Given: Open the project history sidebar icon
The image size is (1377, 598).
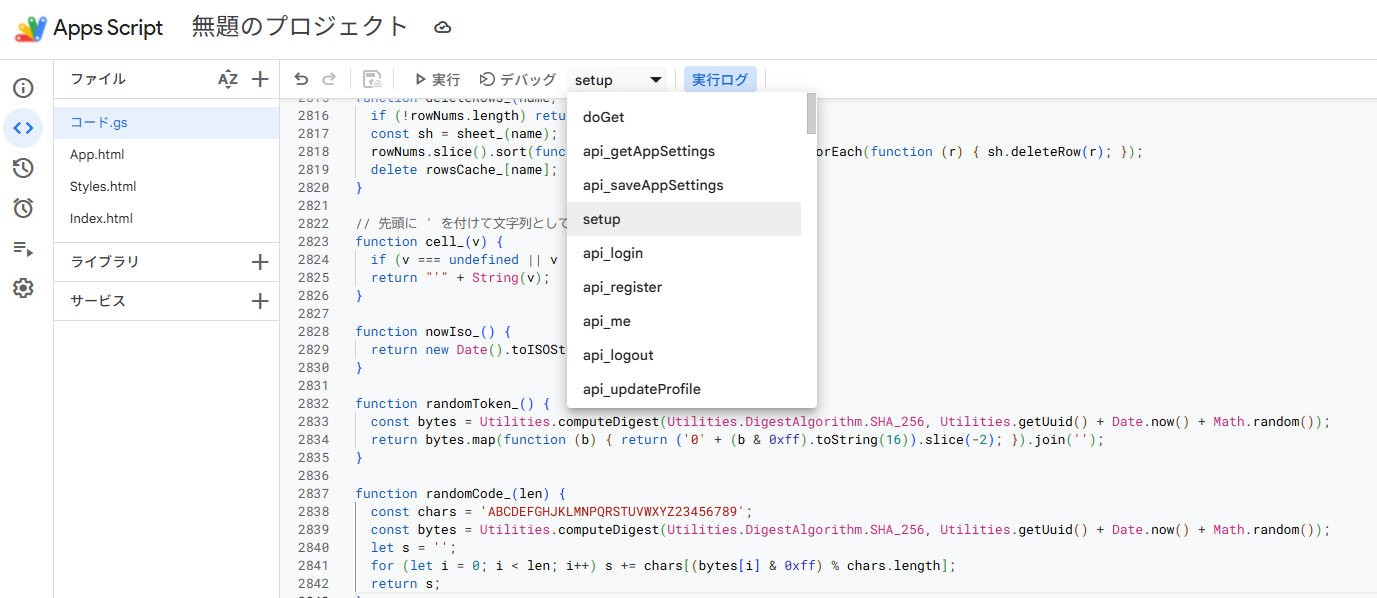Looking at the screenshot, I should 23,168.
